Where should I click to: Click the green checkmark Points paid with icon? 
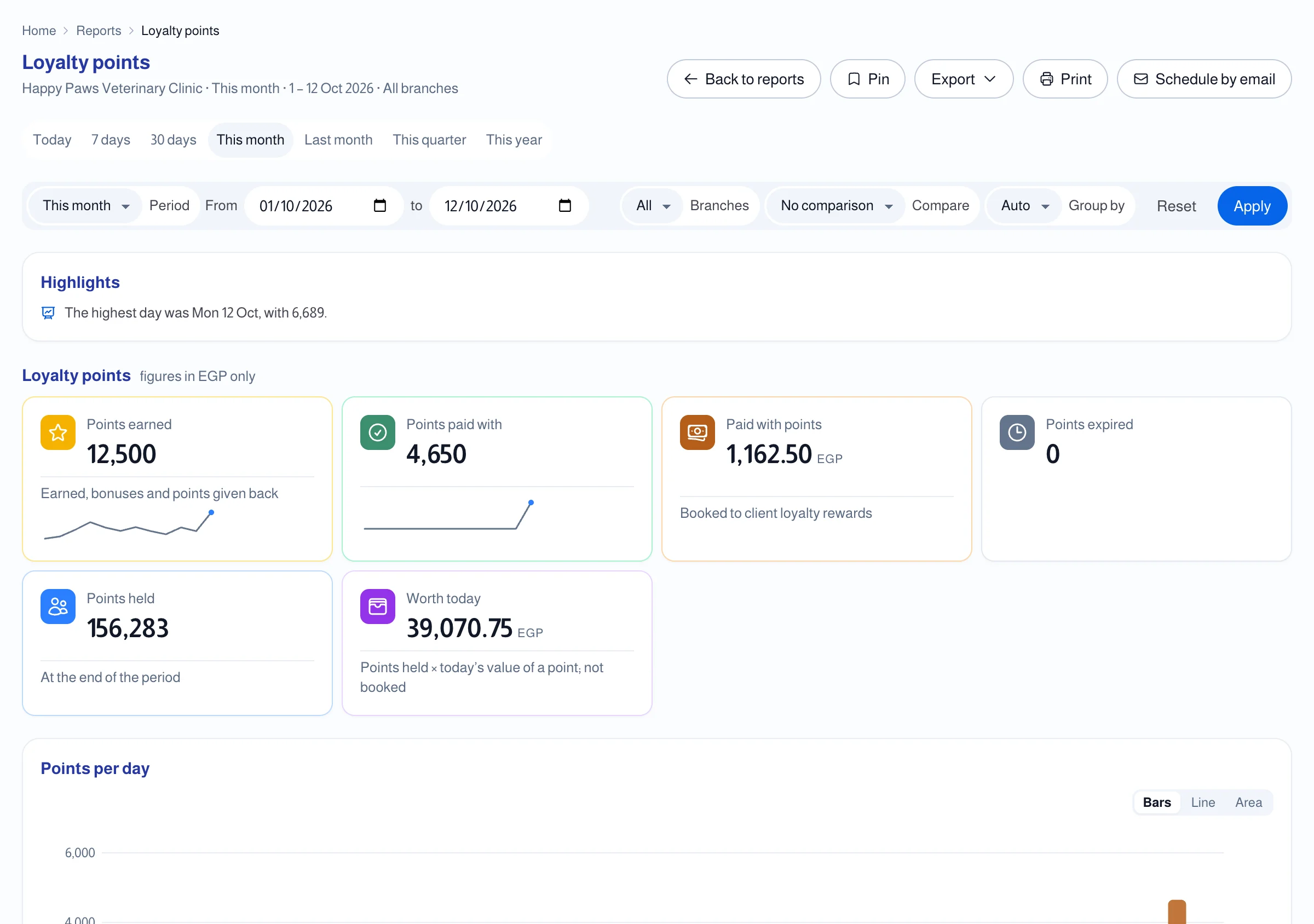click(378, 432)
